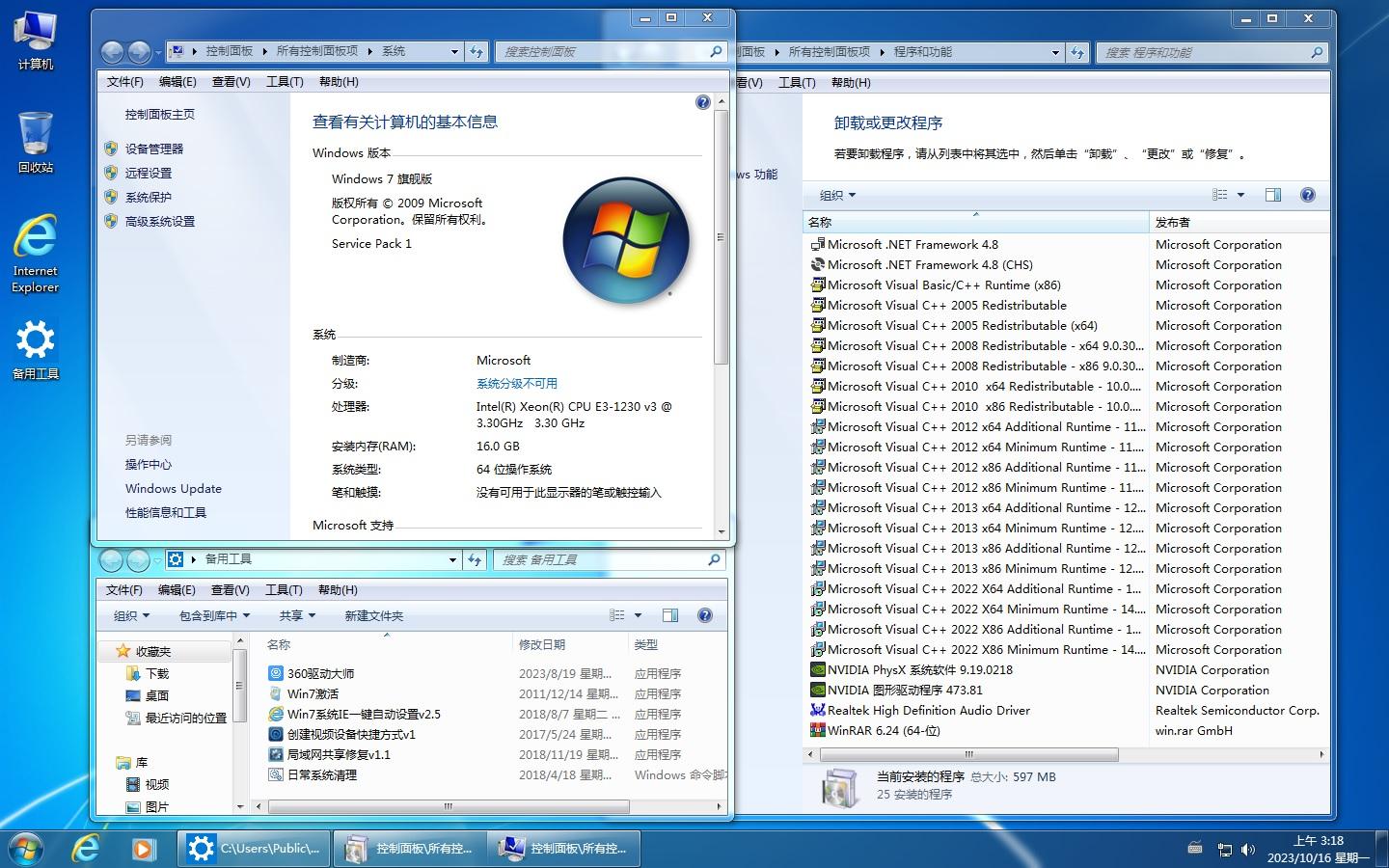Click the horizontal scrollbar in 程序和功能 list
This screenshot has width=1389, height=868.
pyautogui.click(x=968, y=754)
